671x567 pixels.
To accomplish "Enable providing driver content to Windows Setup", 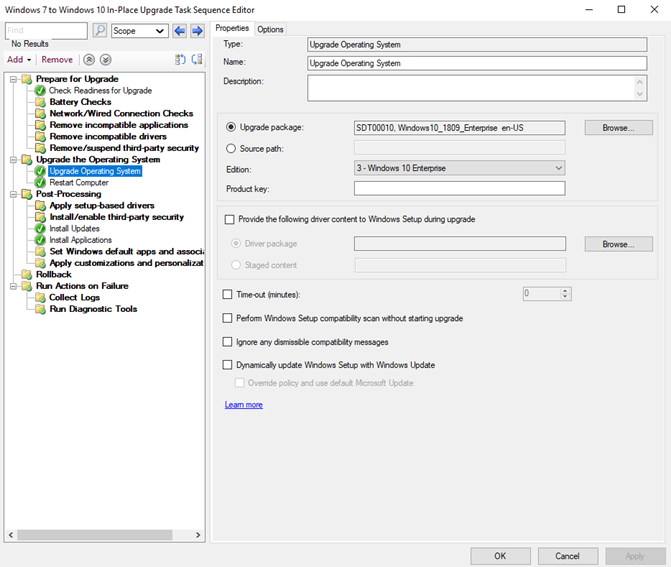I will click(x=229, y=220).
